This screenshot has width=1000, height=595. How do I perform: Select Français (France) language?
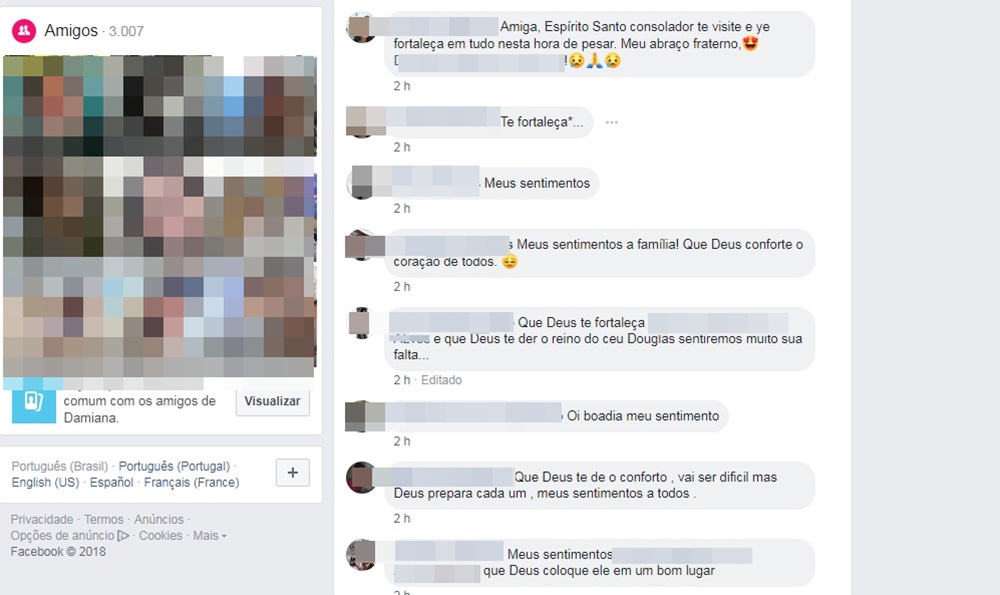[191, 482]
